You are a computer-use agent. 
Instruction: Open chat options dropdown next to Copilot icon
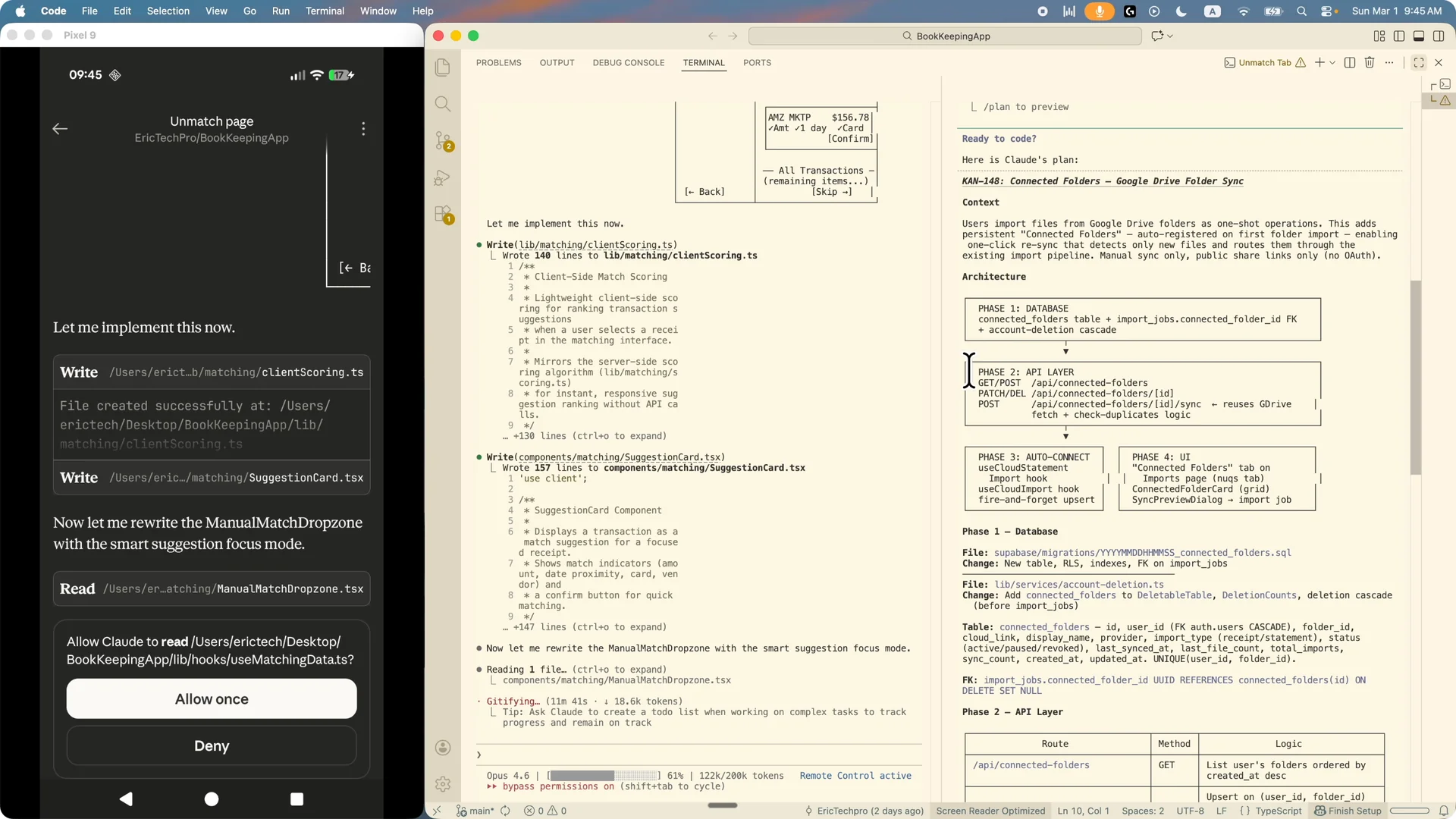[1170, 36]
